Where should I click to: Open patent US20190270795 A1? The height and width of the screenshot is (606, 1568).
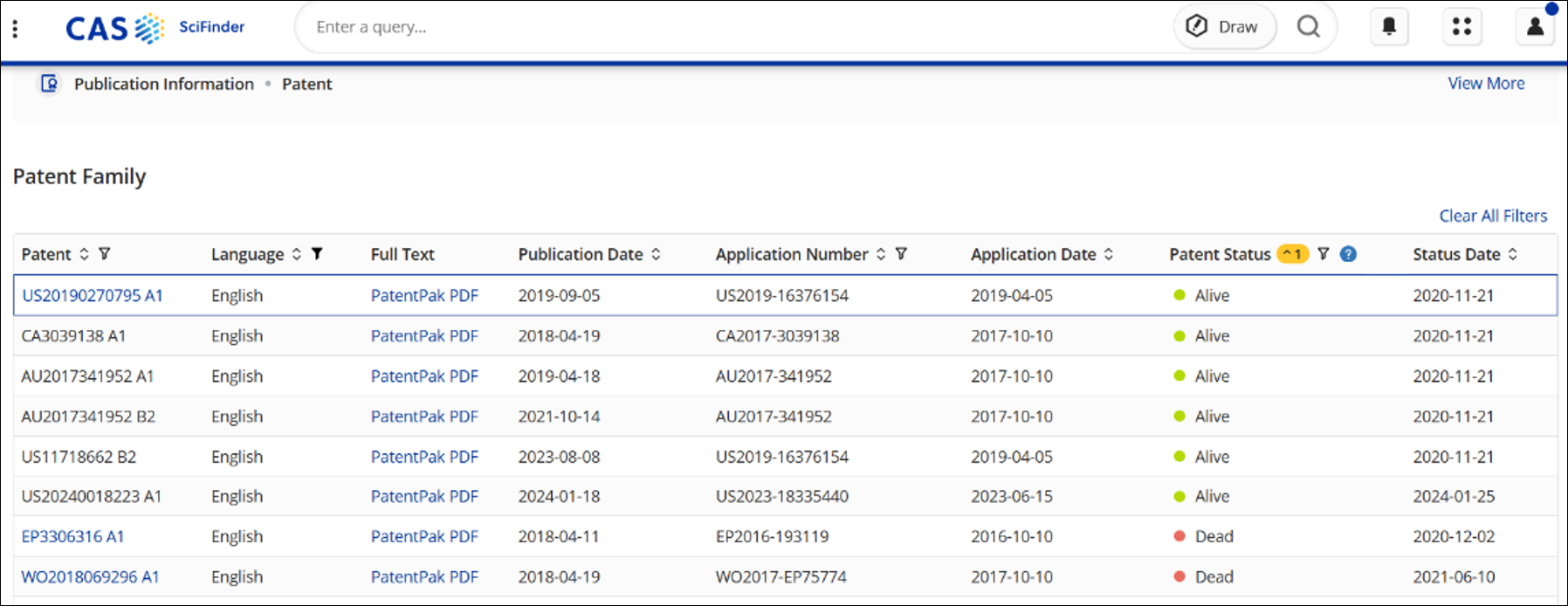click(x=93, y=296)
